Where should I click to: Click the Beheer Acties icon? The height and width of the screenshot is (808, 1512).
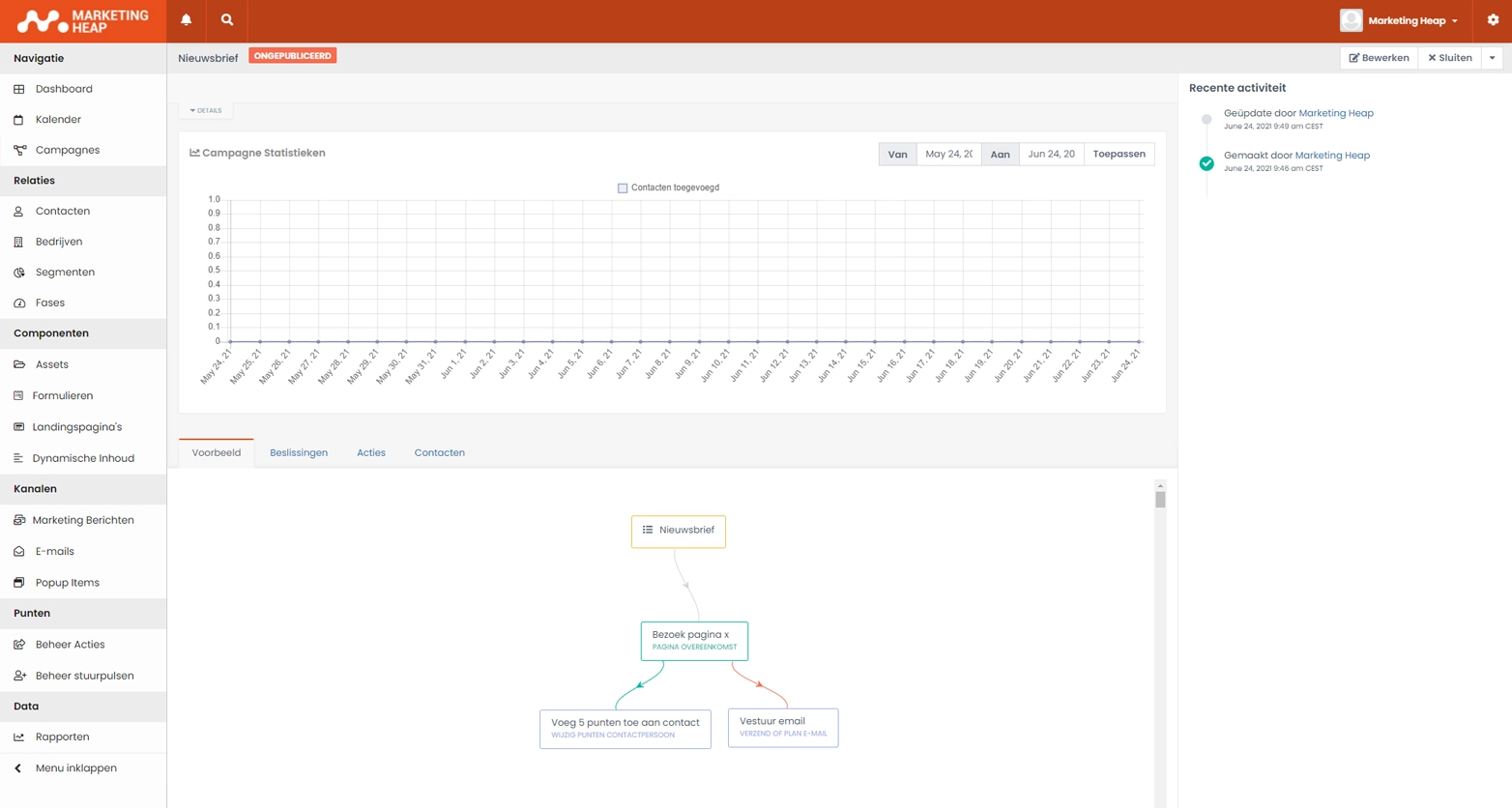tap(18, 645)
